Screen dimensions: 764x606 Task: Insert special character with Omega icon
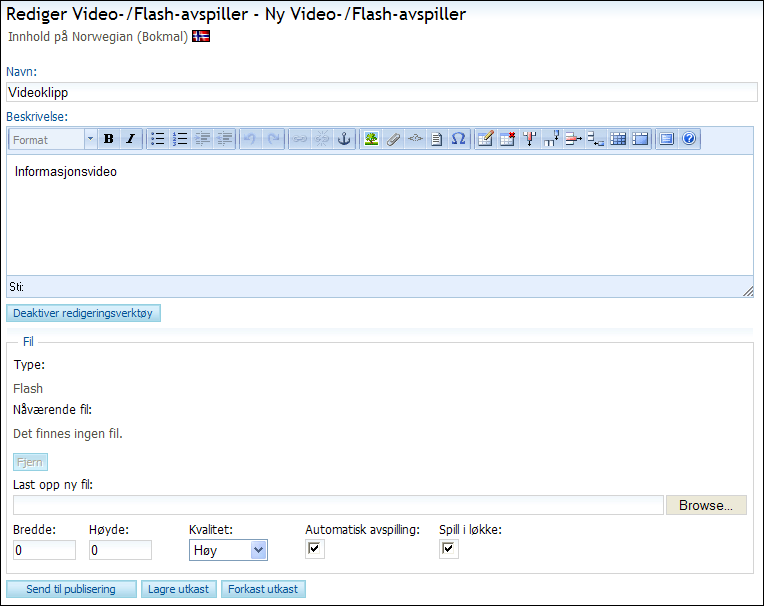click(458, 139)
